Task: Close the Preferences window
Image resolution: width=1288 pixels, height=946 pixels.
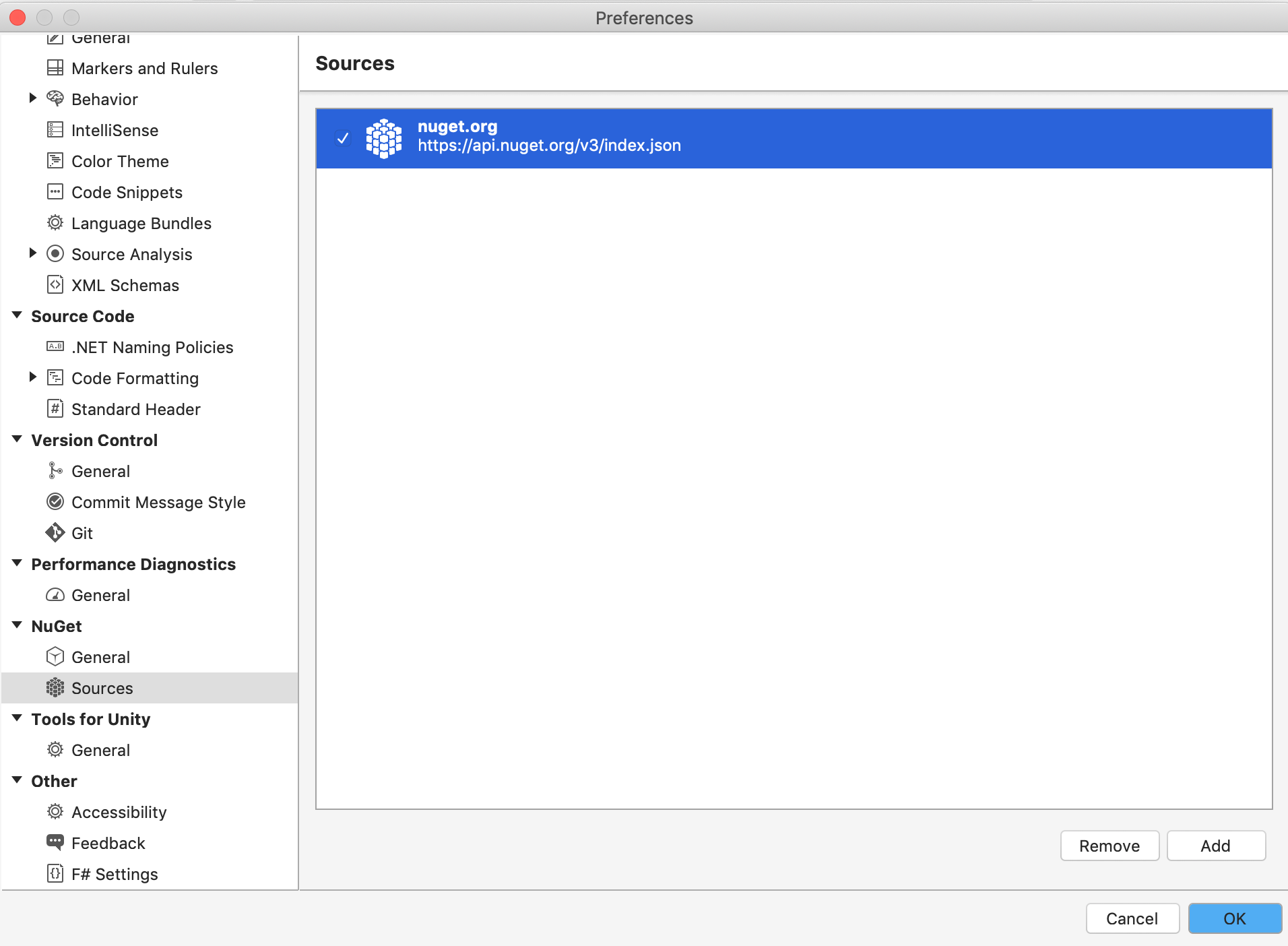Action: coord(18,18)
